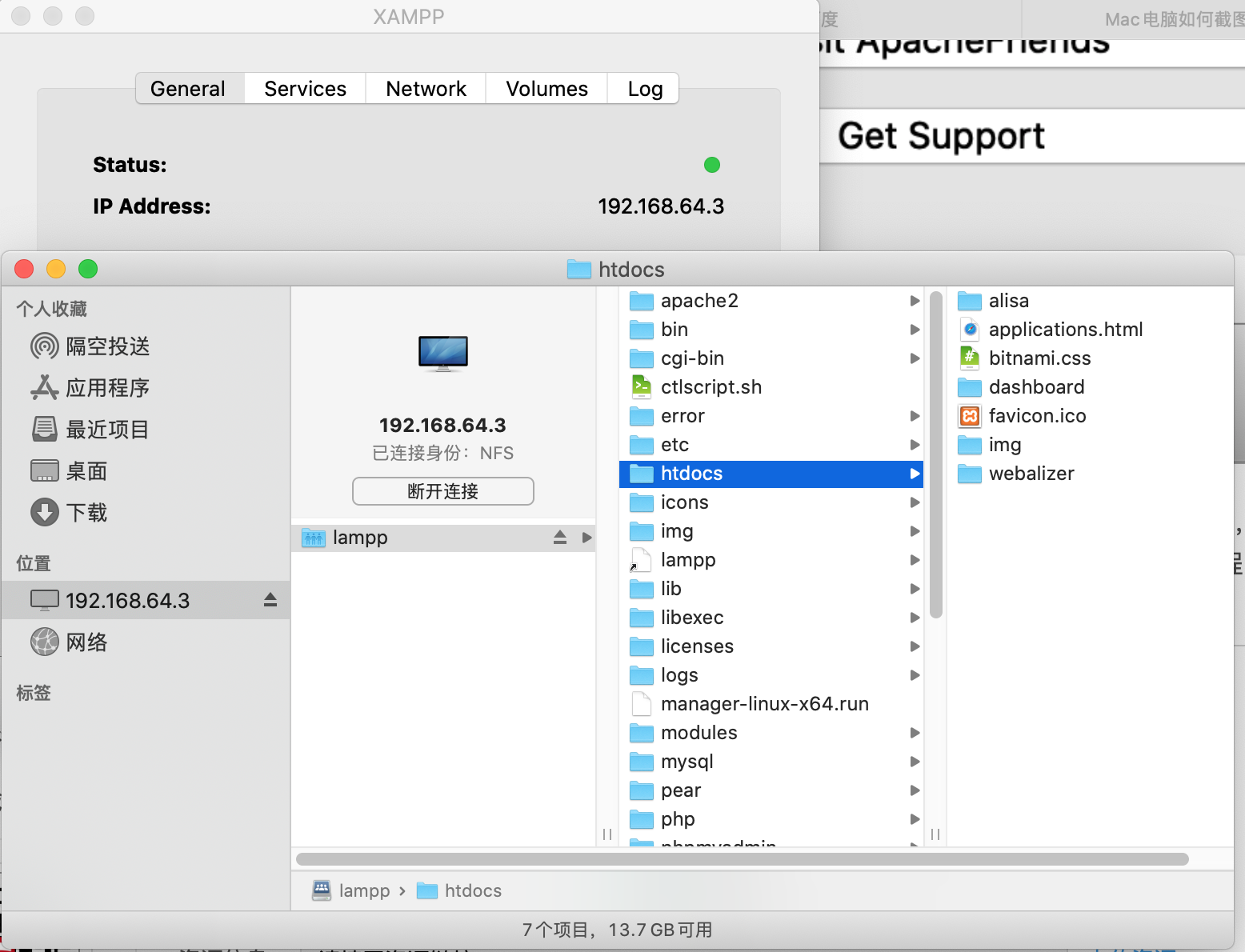Switch to the Volumes tab
Image resolution: width=1245 pixels, height=952 pixels.
coord(546,89)
